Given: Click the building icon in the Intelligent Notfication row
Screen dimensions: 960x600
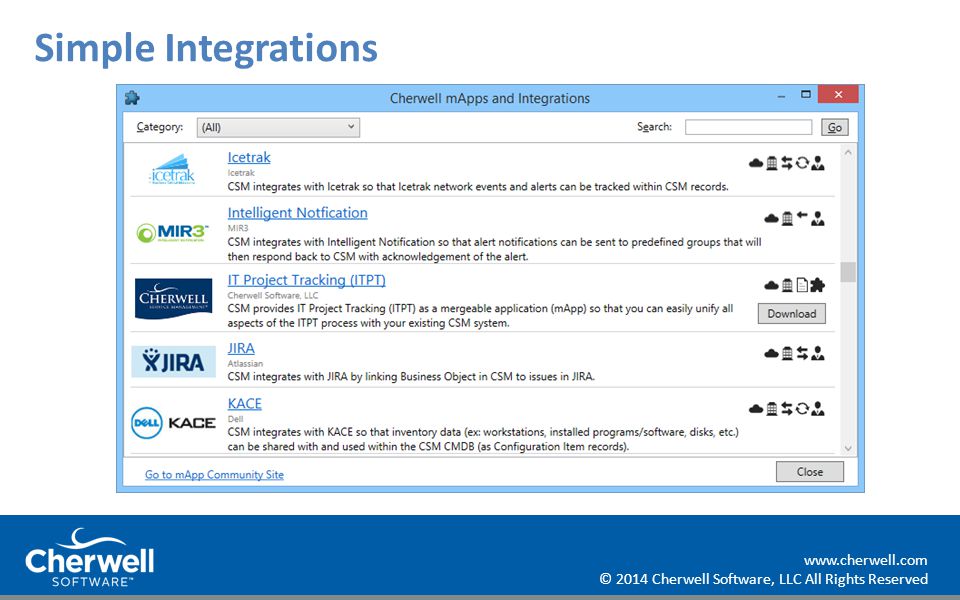Looking at the screenshot, I should [787, 219].
